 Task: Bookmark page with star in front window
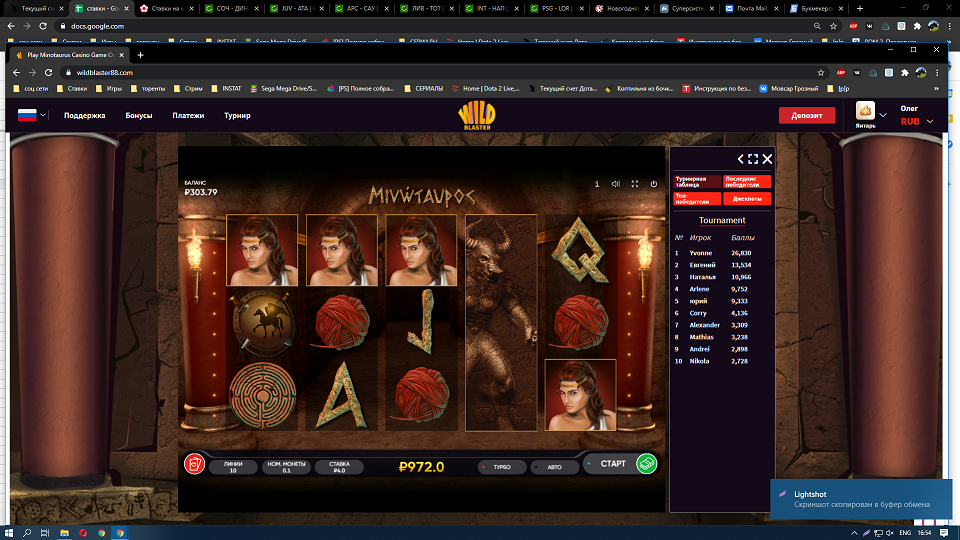tap(821, 72)
